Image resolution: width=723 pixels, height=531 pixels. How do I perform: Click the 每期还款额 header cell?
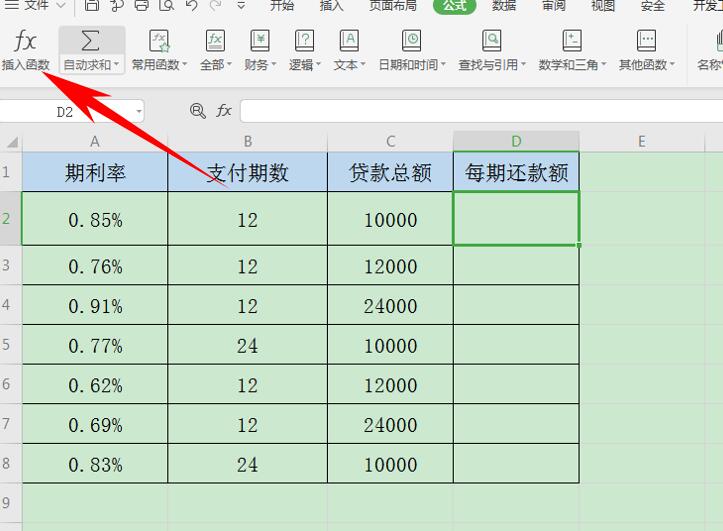coord(516,172)
